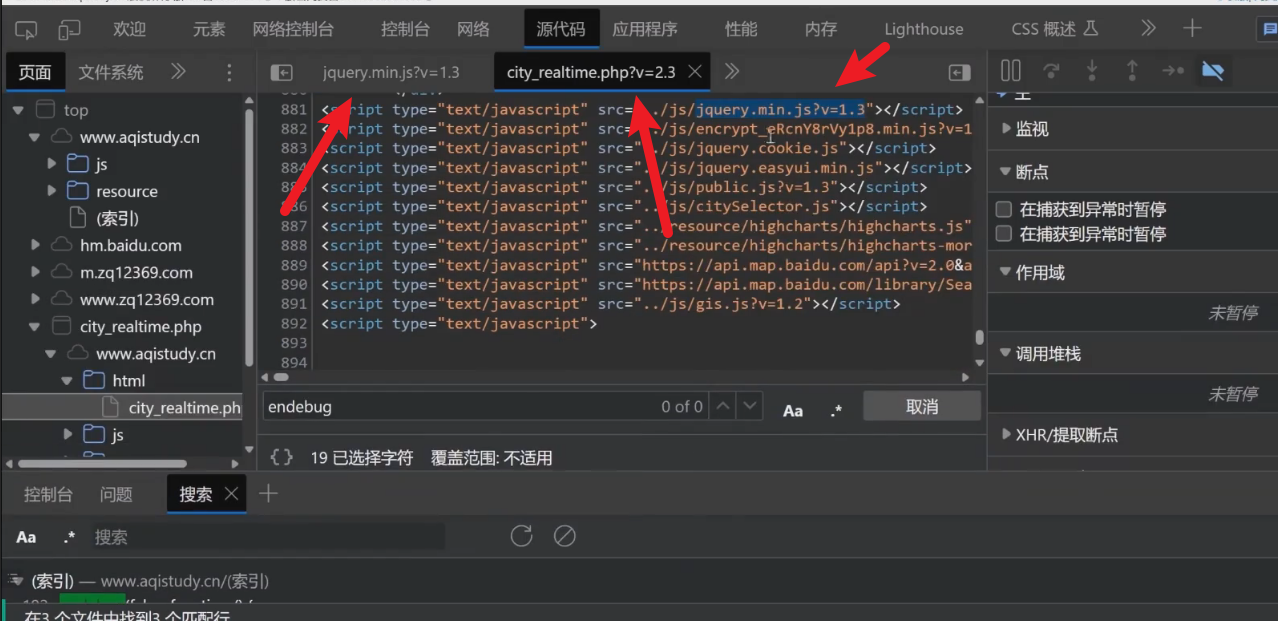Expand the 监视 watch section
Viewport: 1278px width, 621px height.
[1031, 129]
